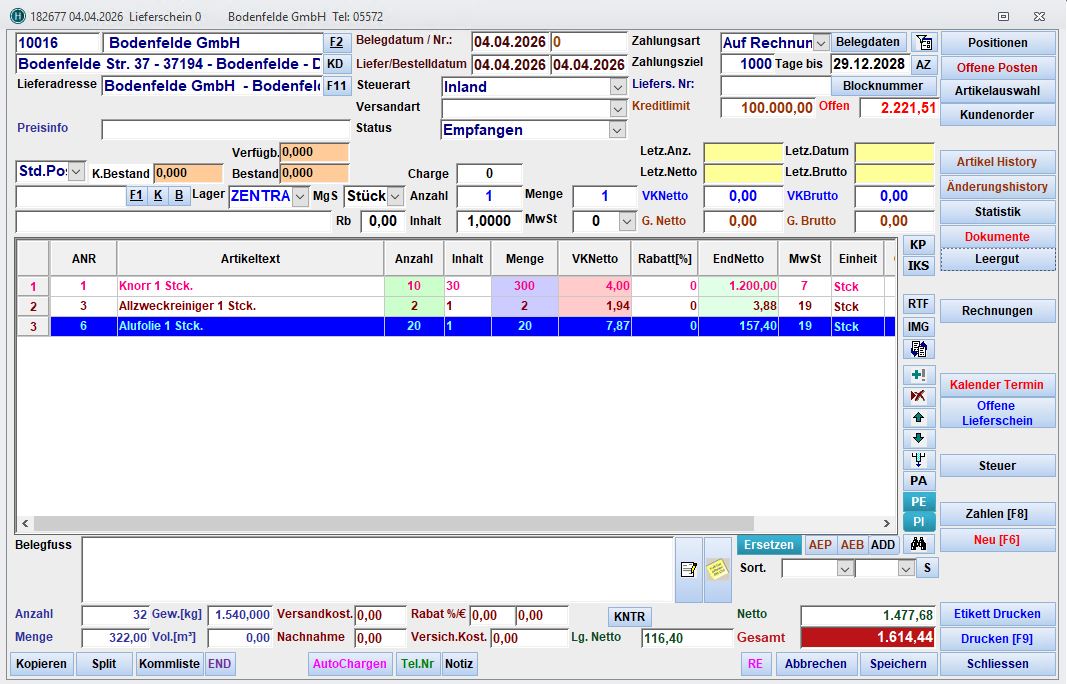Toggle the PI button
This screenshot has height=684, width=1067.
coord(918,522)
